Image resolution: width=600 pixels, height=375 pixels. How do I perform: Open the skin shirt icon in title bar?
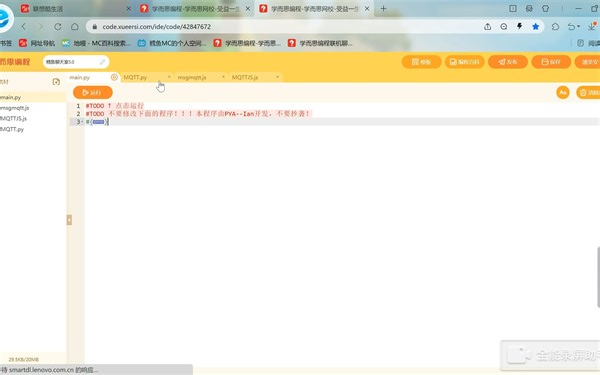[545, 8]
